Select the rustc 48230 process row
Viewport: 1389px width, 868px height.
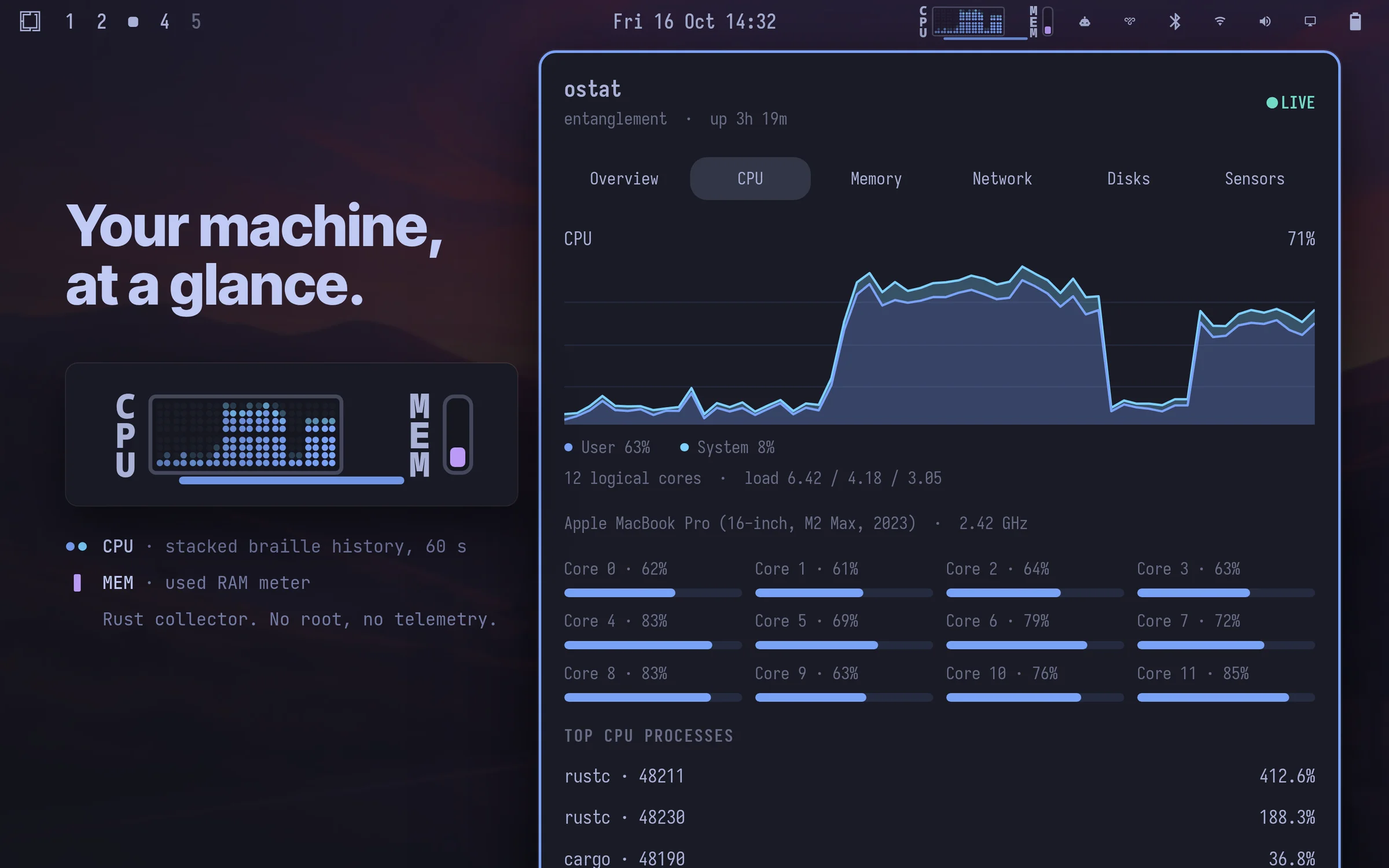[939, 818]
